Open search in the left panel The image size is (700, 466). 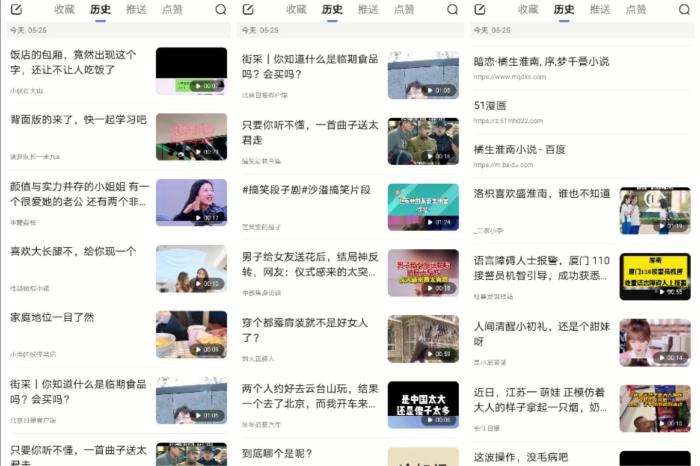click(x=220, y=10)
